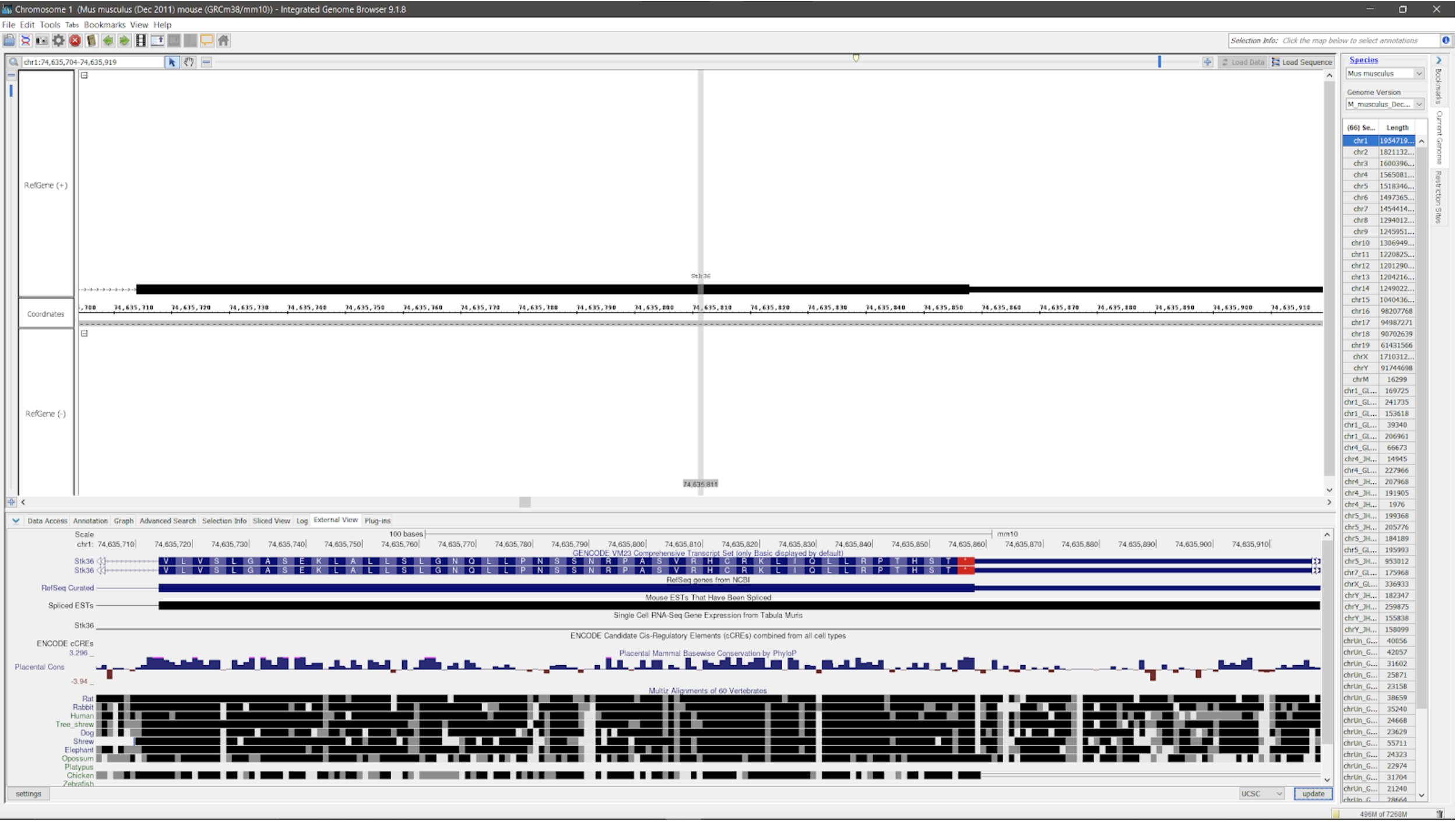Open the Genome Version dropdown
The image size is (1456, 822).
1418,104
